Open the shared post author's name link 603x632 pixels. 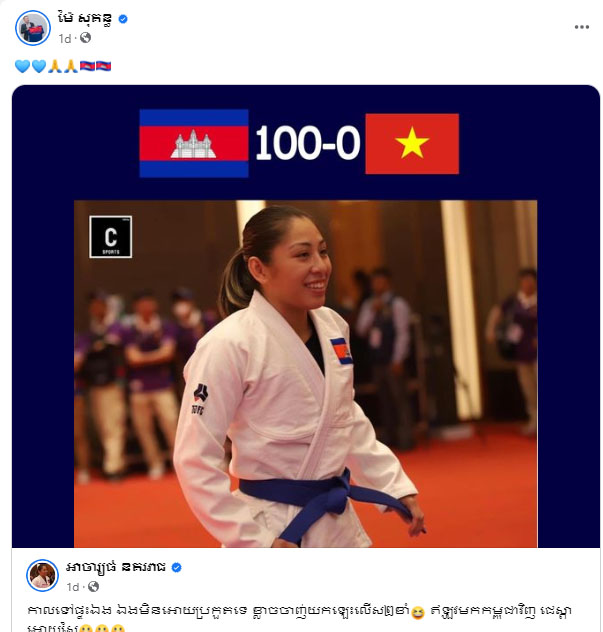[116, 567]
